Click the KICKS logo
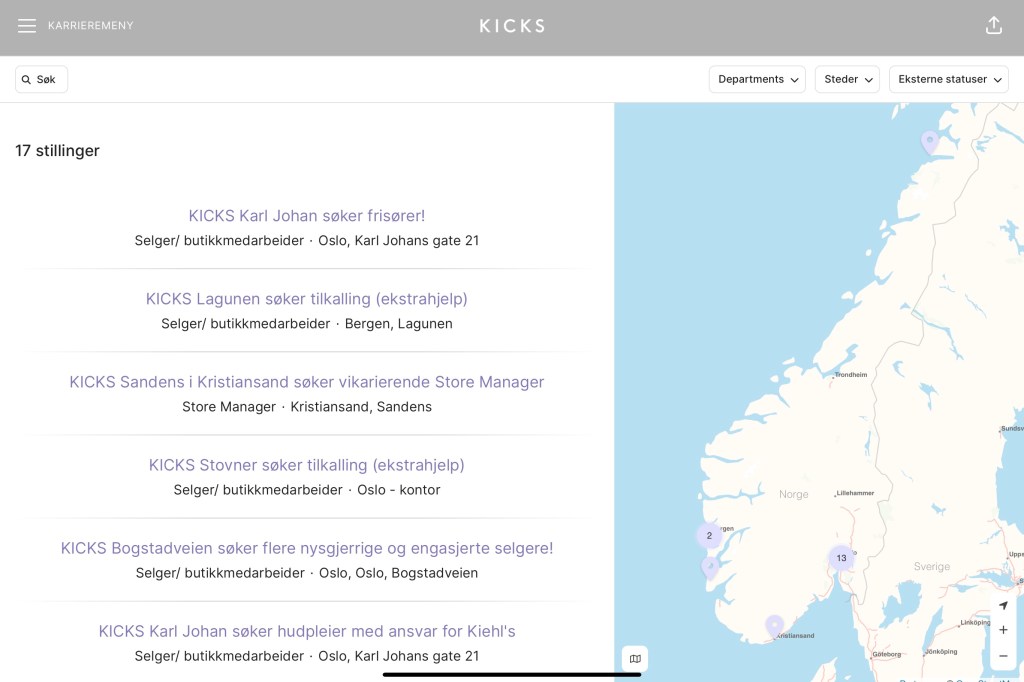The height and width of the screenshot is (682, 1024). 512,26
